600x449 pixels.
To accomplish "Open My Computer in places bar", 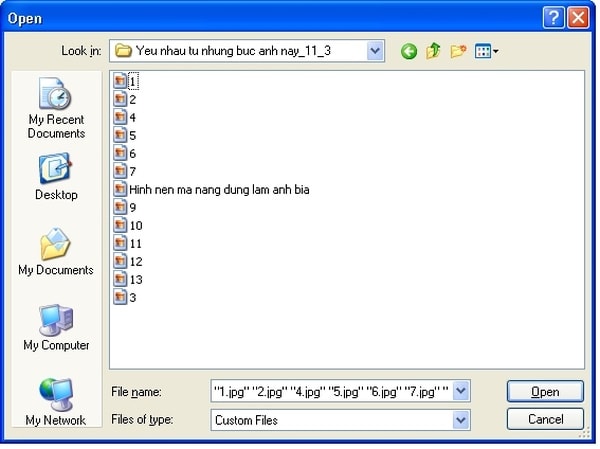I will pos(56,328).
